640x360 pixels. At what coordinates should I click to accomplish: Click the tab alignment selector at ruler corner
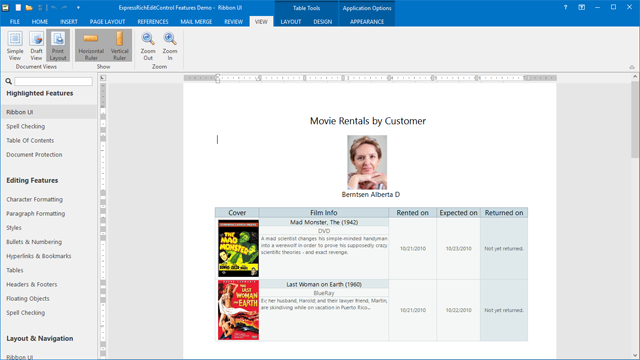point(103,78)
